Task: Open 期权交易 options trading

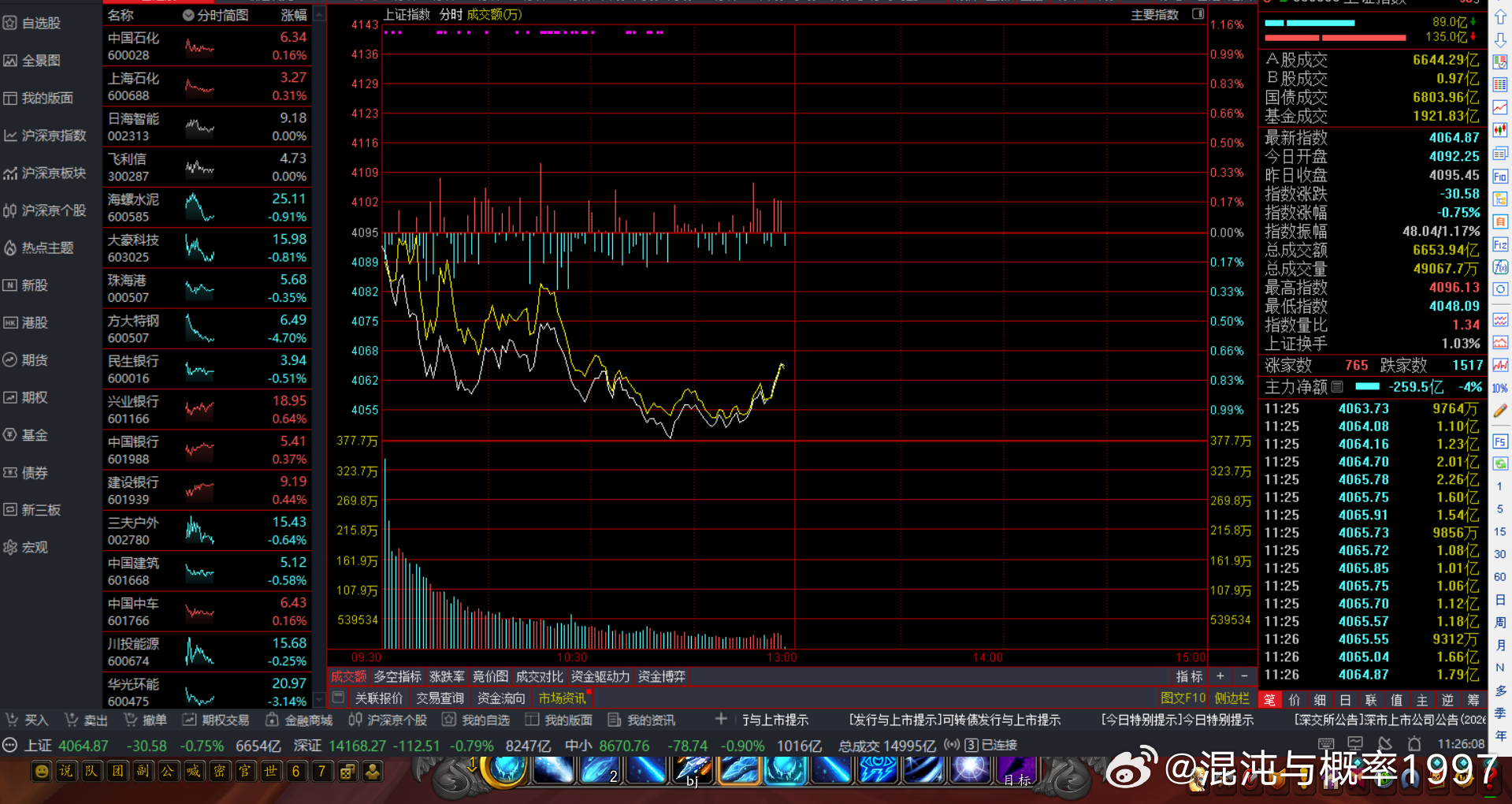Action: [x=216, y=720]
